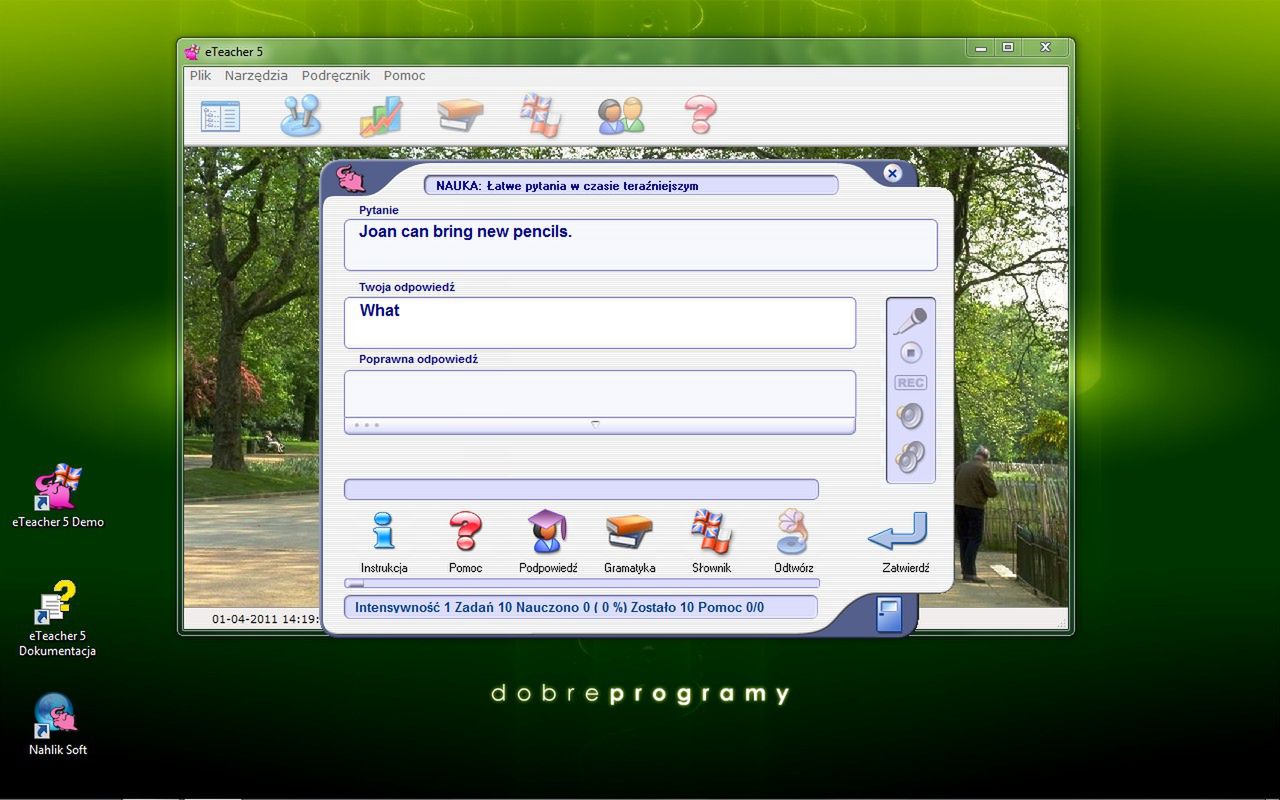The image size is (1280, 800).
Task: Click the NAUKA lesson title bar
Action: pos(631,186)
